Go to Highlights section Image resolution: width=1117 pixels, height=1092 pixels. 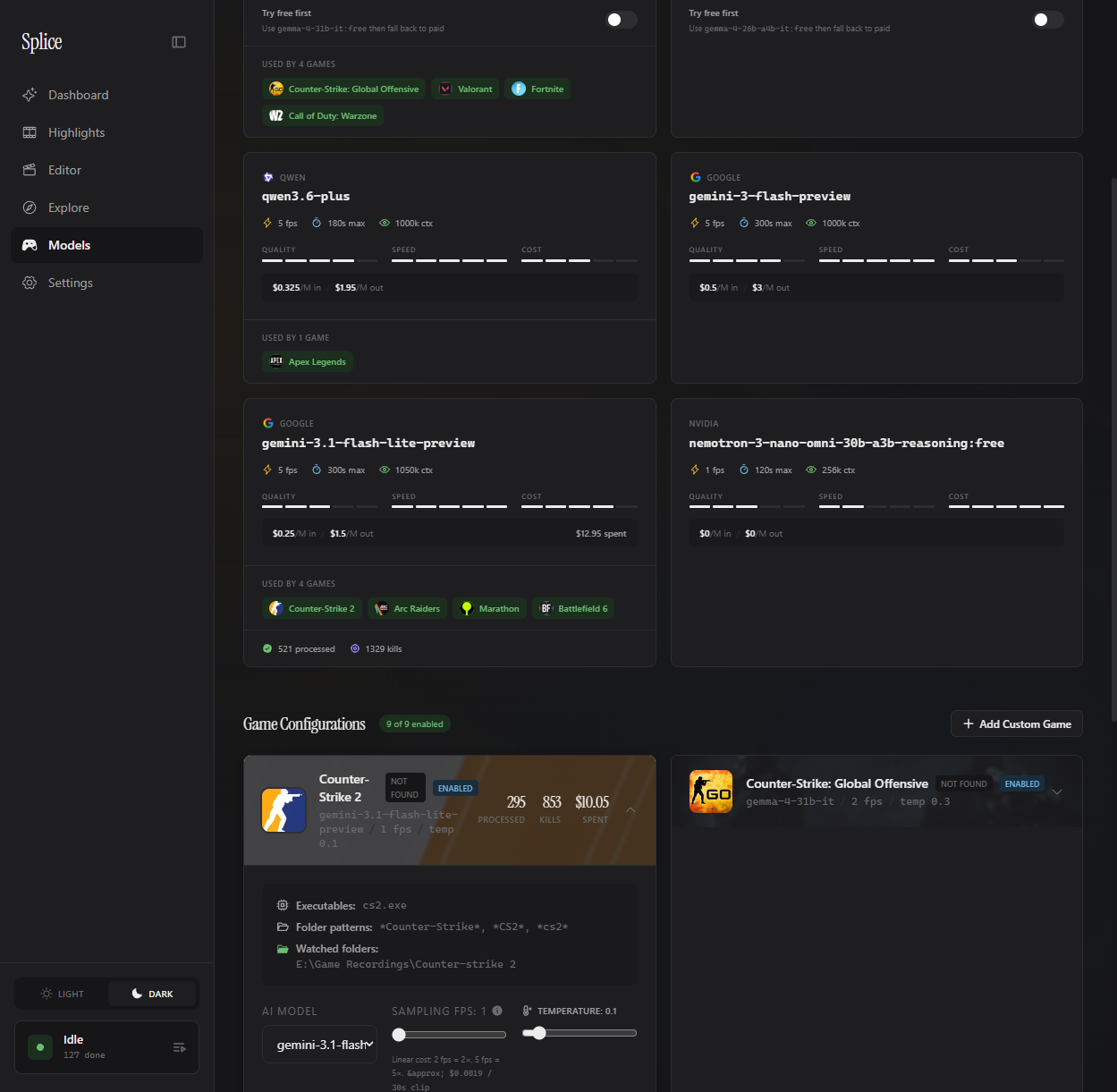point(106,132)
